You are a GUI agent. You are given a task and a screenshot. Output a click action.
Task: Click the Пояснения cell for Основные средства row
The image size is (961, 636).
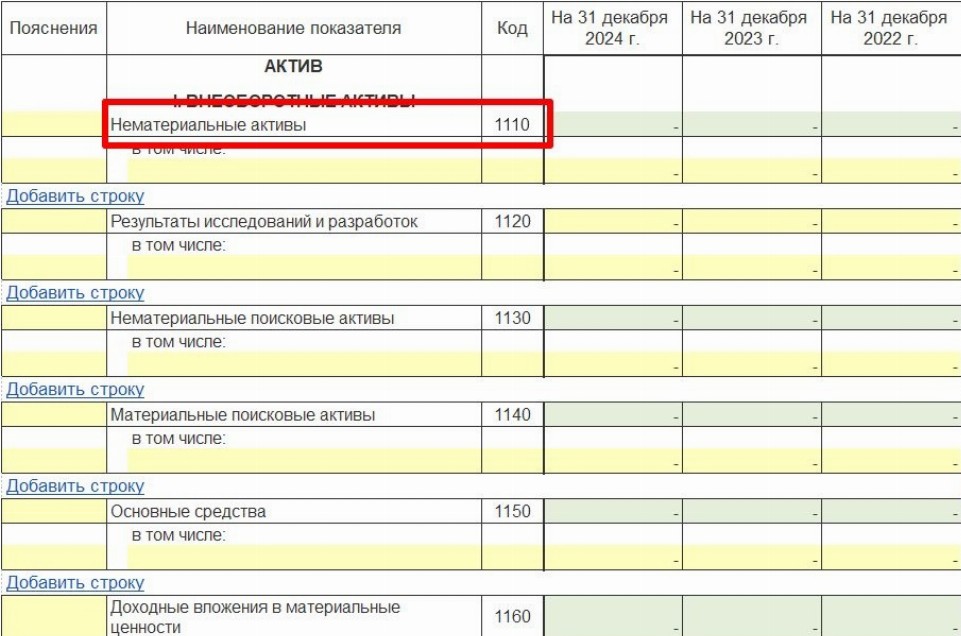(53, 512)
